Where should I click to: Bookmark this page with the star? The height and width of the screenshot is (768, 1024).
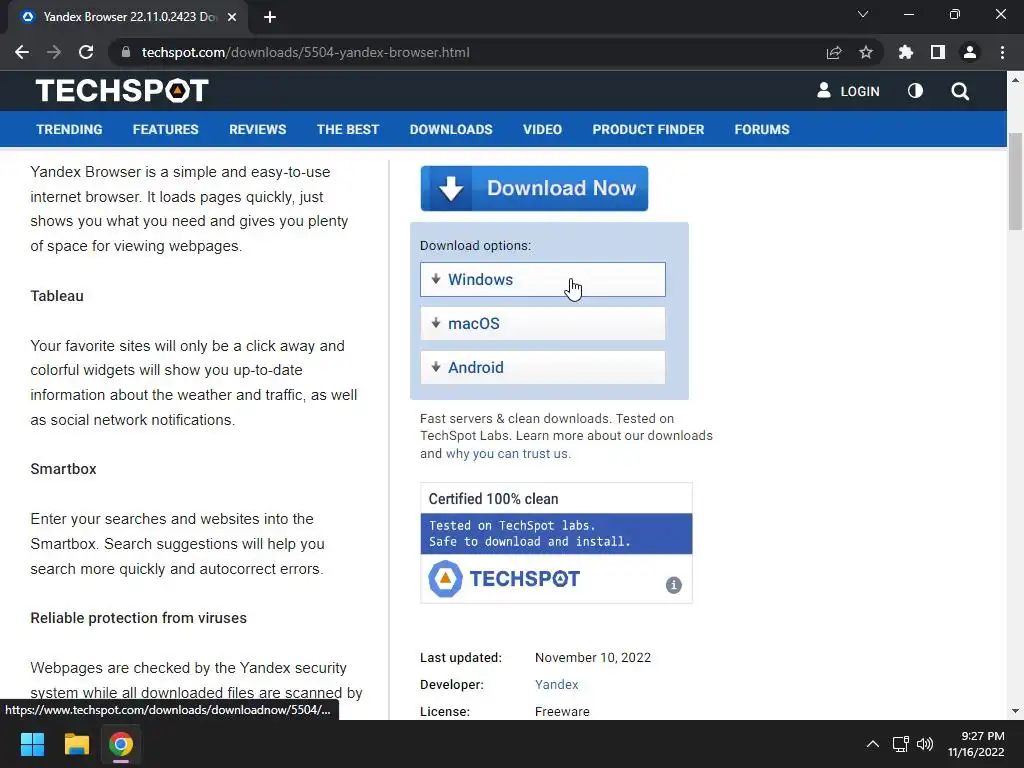pyautogui.click(x=866, y=52)
